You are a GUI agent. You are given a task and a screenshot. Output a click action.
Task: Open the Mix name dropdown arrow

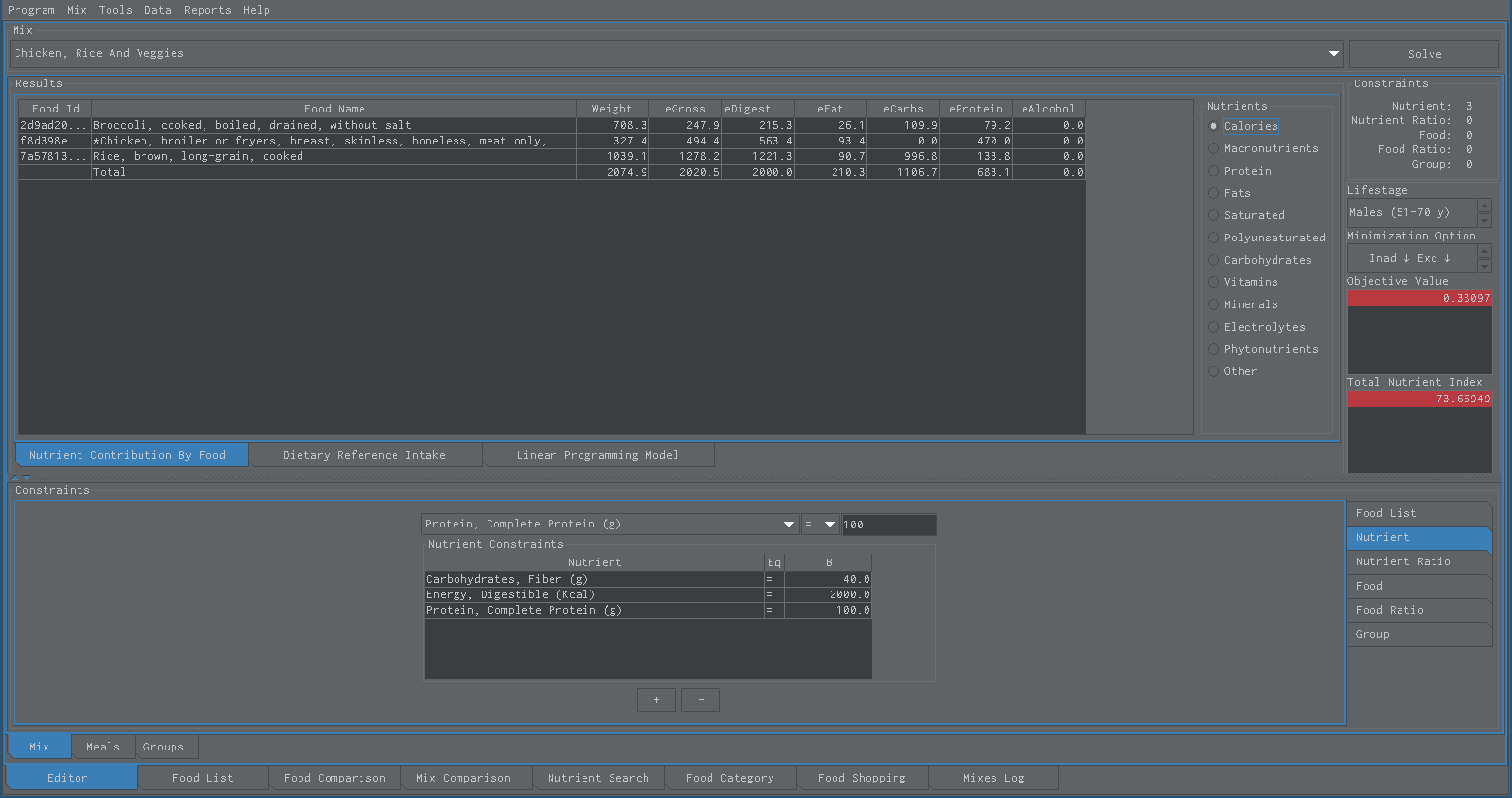1334,54
